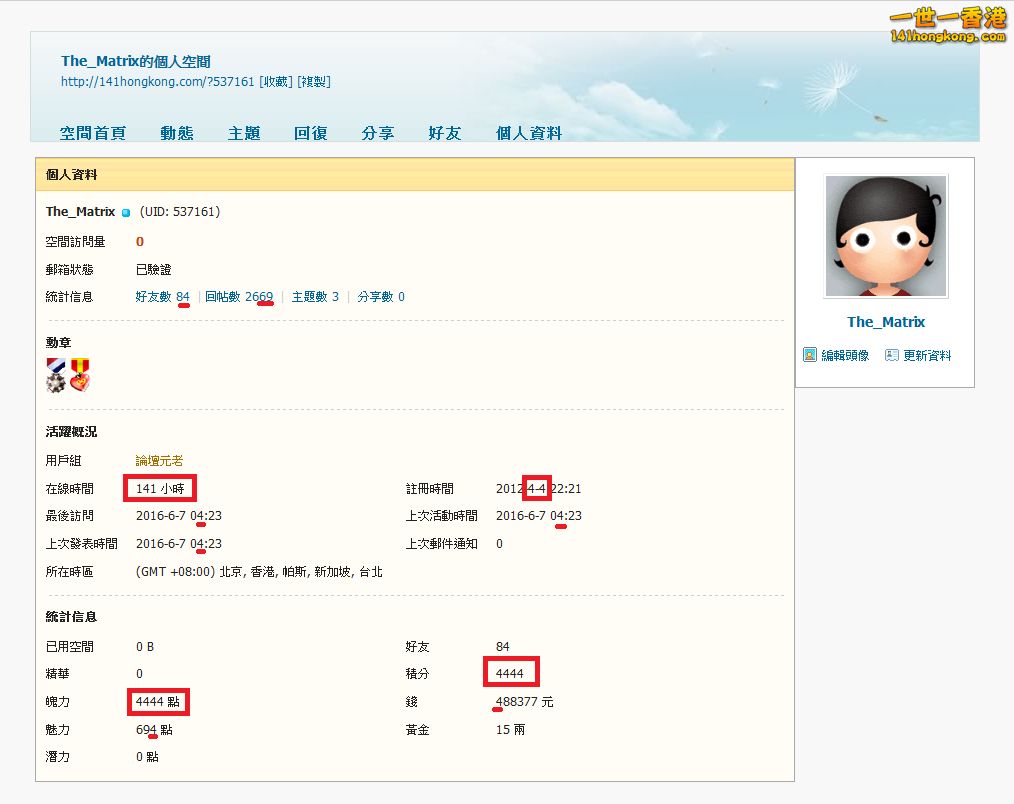1014x804 pixels.
Task: Click the blue online status dot beside The_Matrix
Action: click(x=126, y=213)
